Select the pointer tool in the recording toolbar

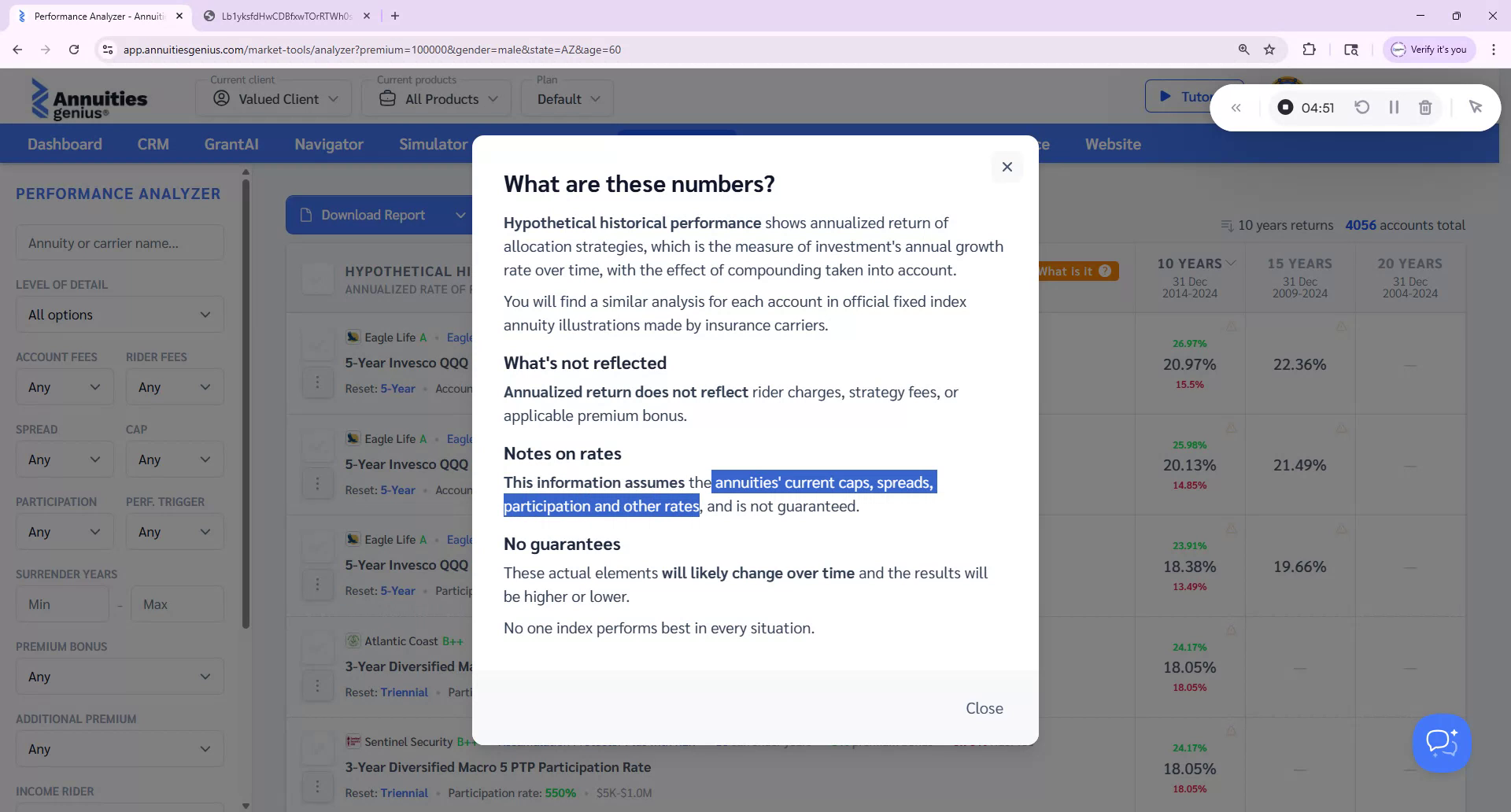pyautogui.click(x=1476, y=106)
